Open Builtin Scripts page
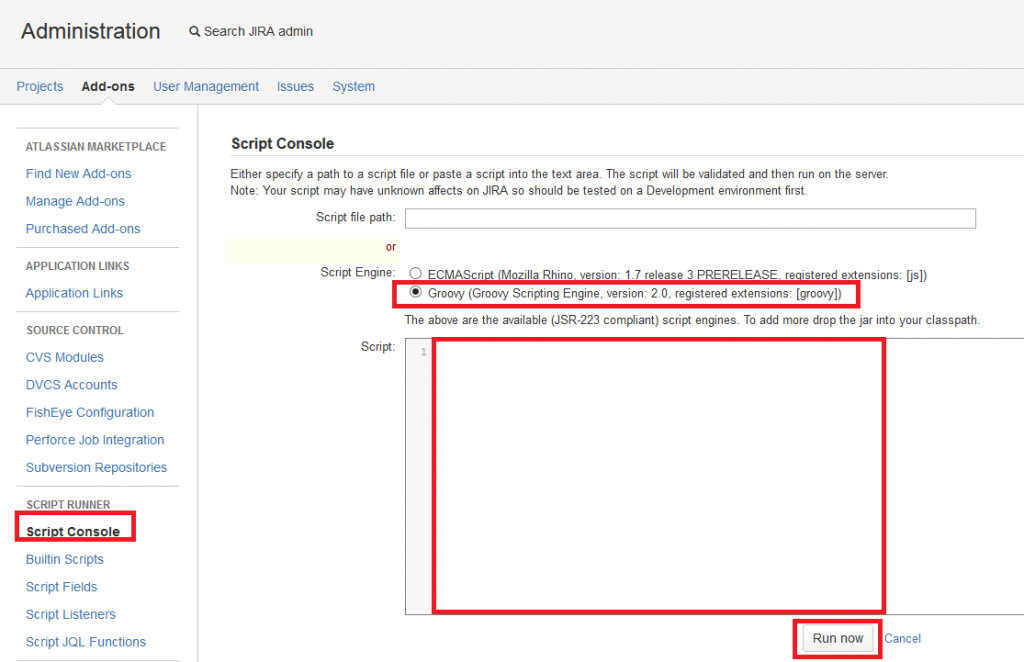 pyautogui.click(x=64, y=559)
